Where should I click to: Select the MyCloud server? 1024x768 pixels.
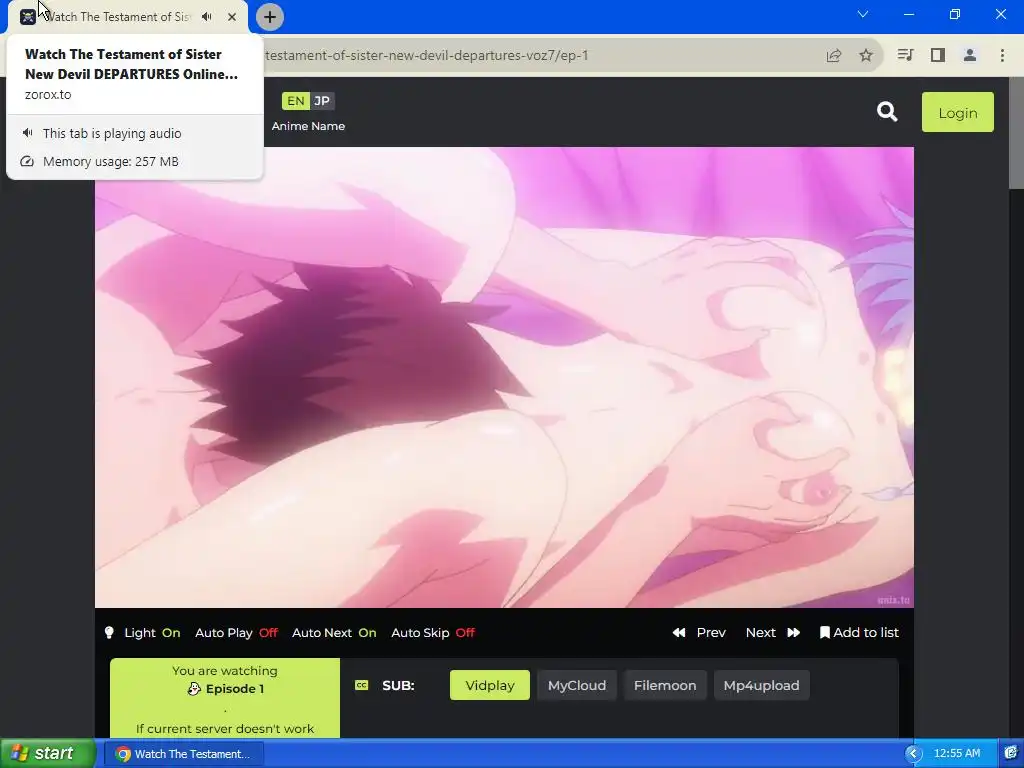[x=577, y=685]
